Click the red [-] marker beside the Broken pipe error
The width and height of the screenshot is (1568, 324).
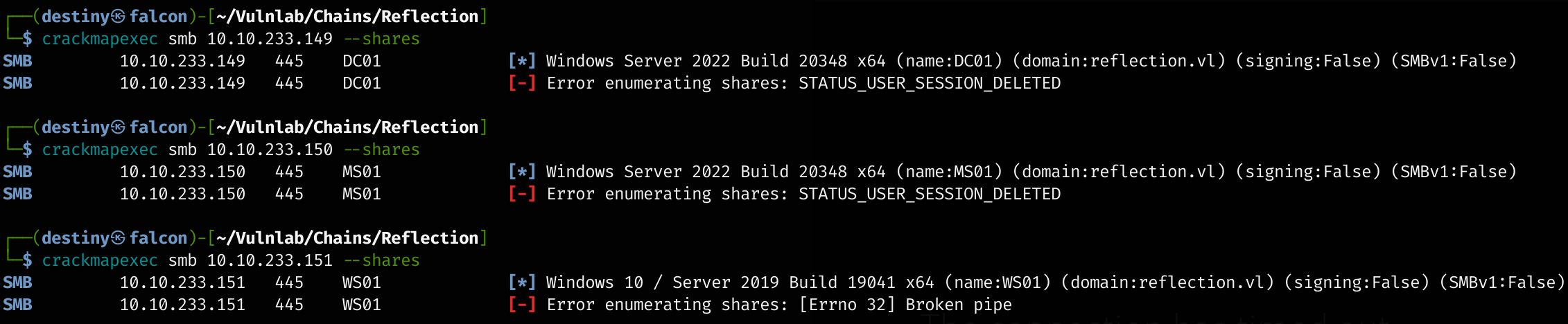522,305
